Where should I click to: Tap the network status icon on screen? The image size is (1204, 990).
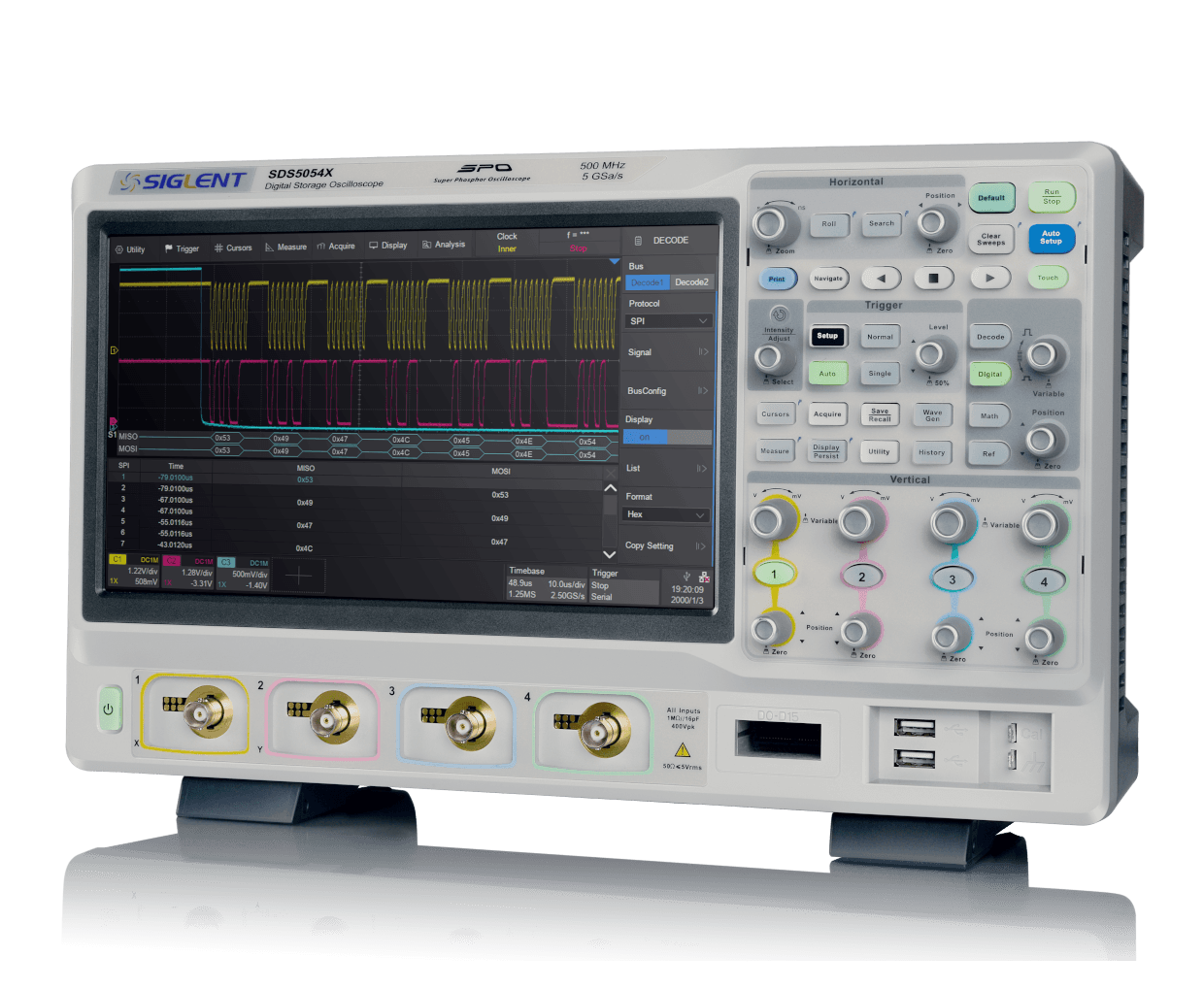pos(704,577)
